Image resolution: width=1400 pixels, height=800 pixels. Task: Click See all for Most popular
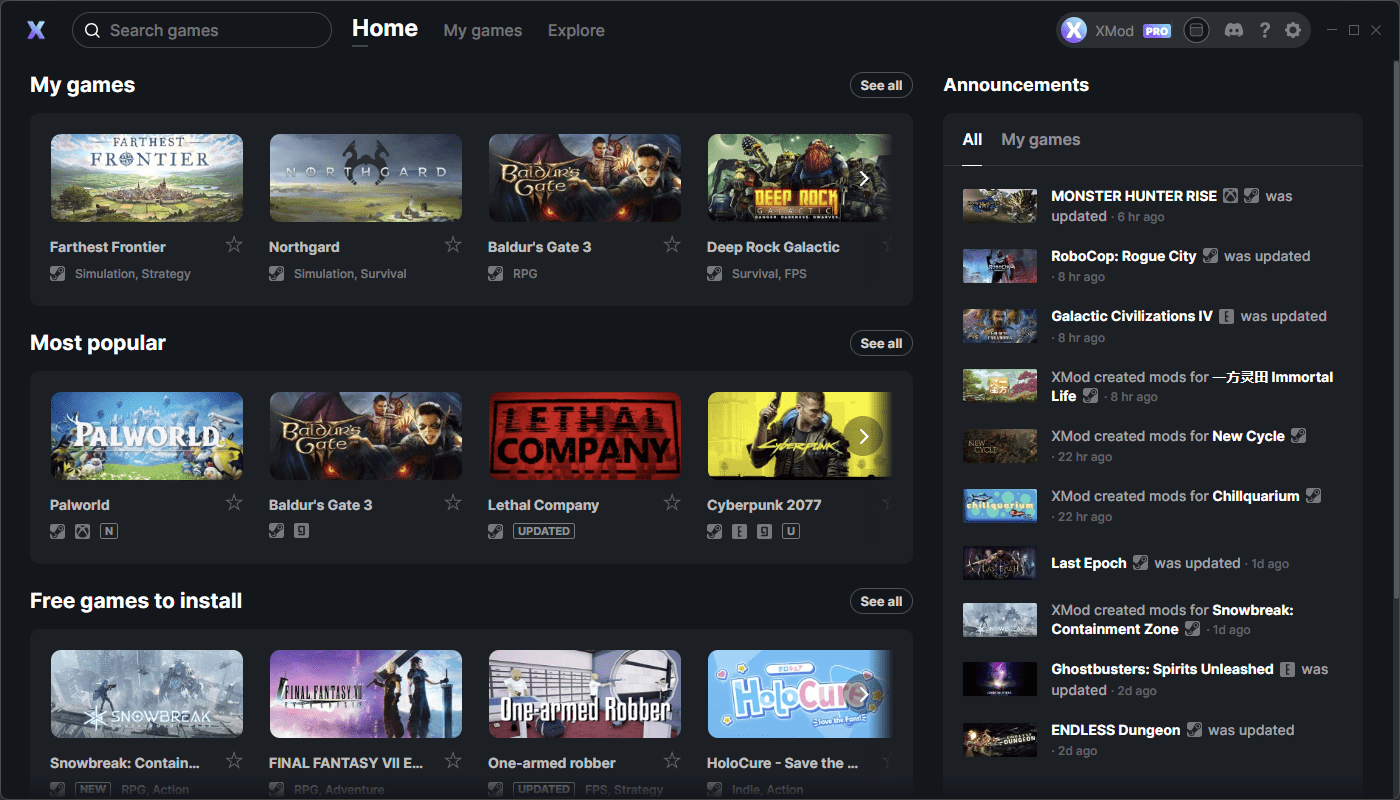tap(881, 343)
